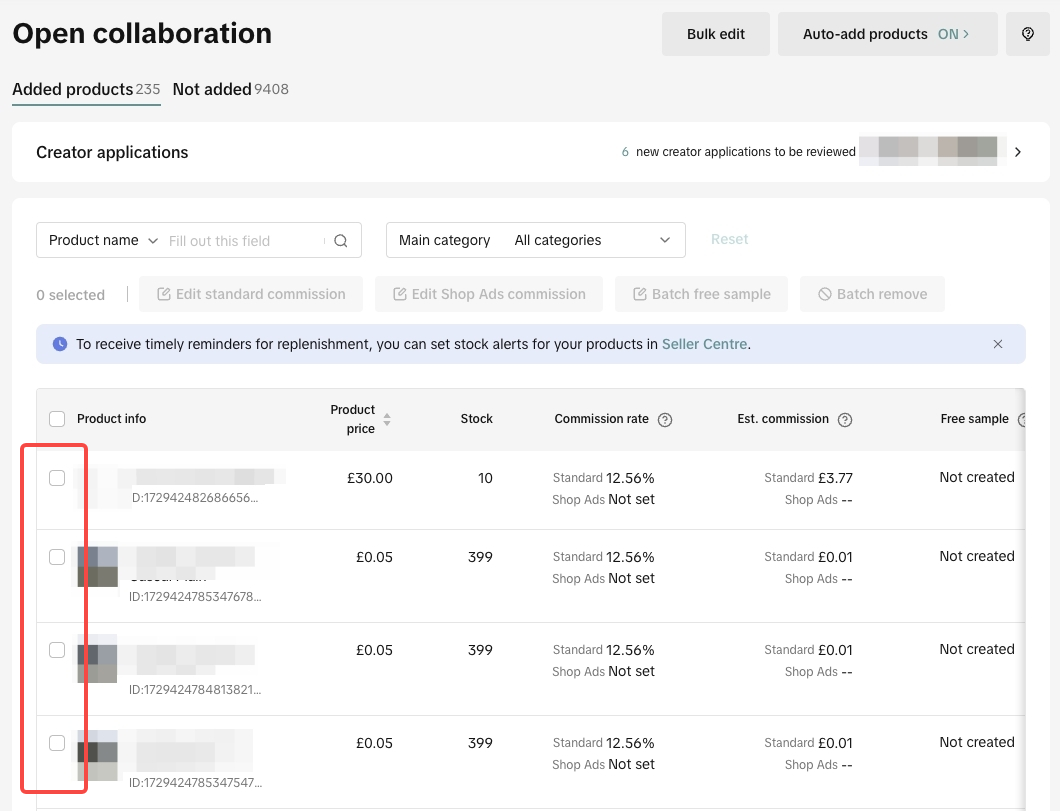Open the Product name search type dropdown
Image resolution: width=1060 pixels, height=811 pixels.
(x=103, y=241)
